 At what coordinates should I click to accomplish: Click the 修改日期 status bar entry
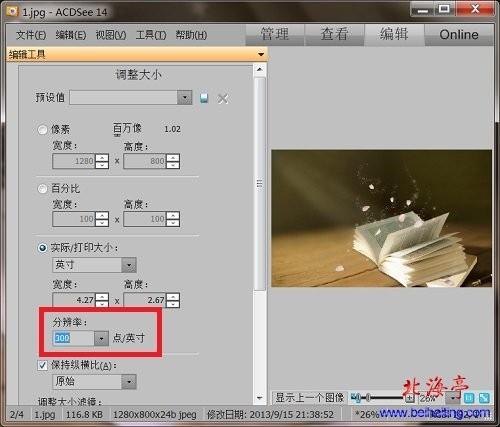coord(270,415)
